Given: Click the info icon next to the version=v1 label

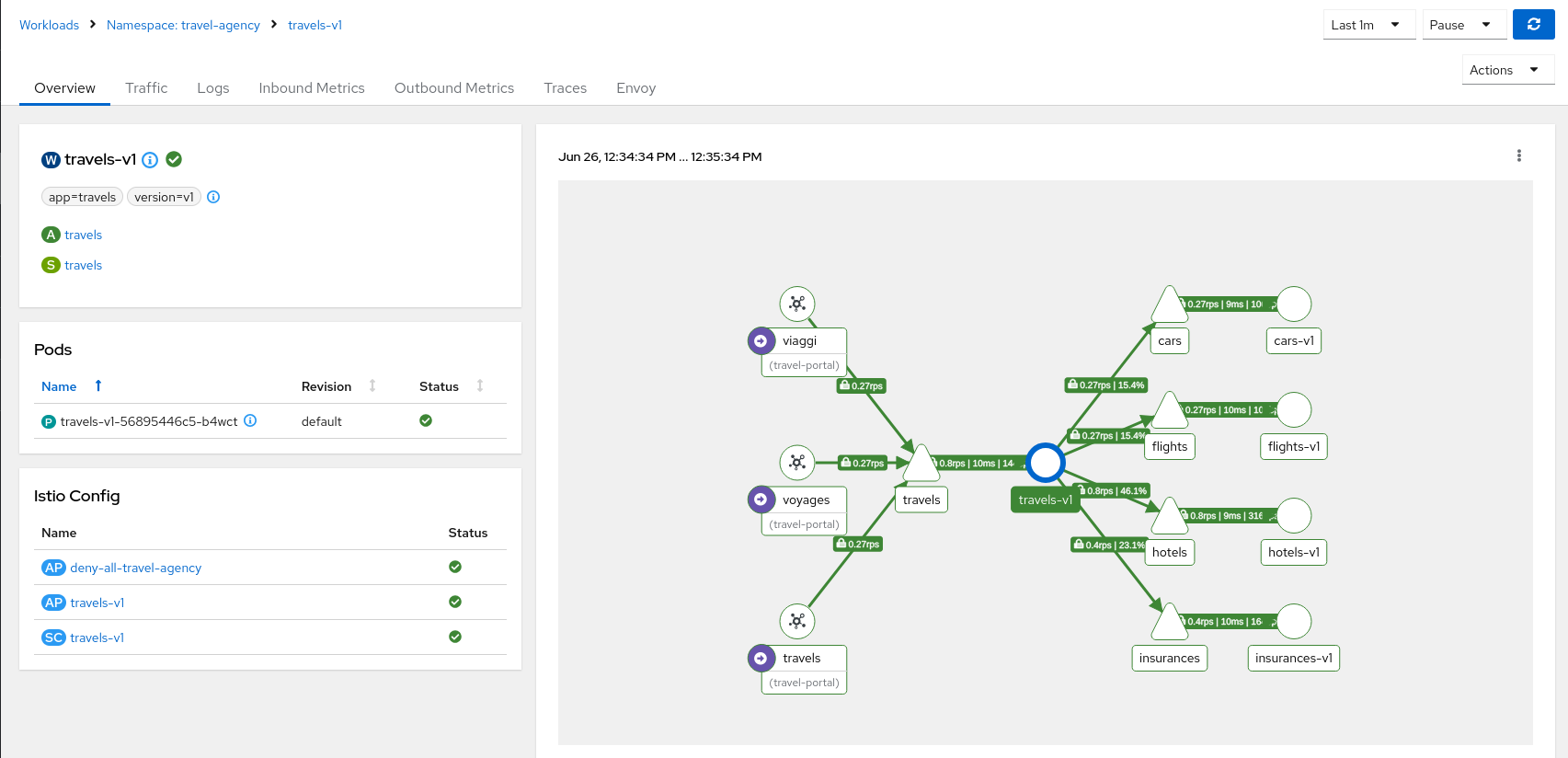Looking at the screenshot, I should click(213, 197).
